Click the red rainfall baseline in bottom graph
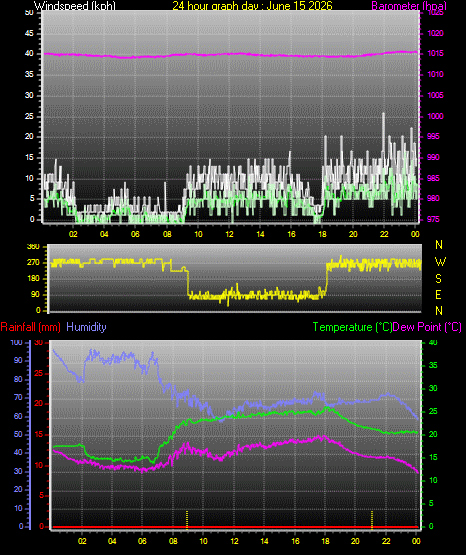 click(x=235, y=527)
